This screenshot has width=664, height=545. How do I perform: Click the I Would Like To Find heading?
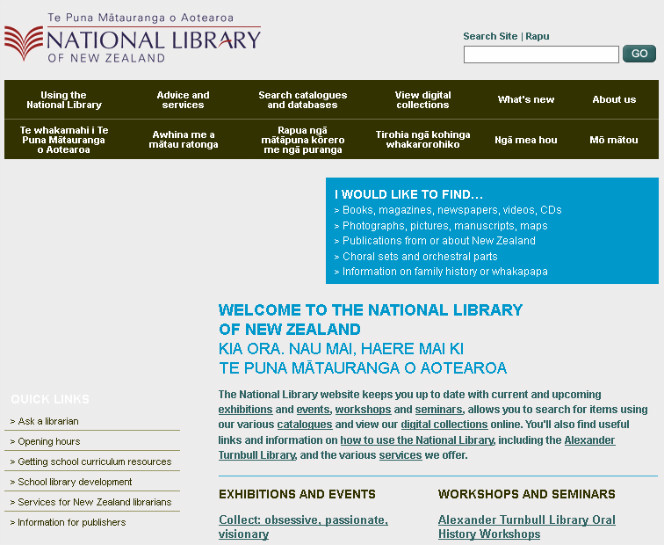[409, 195]
